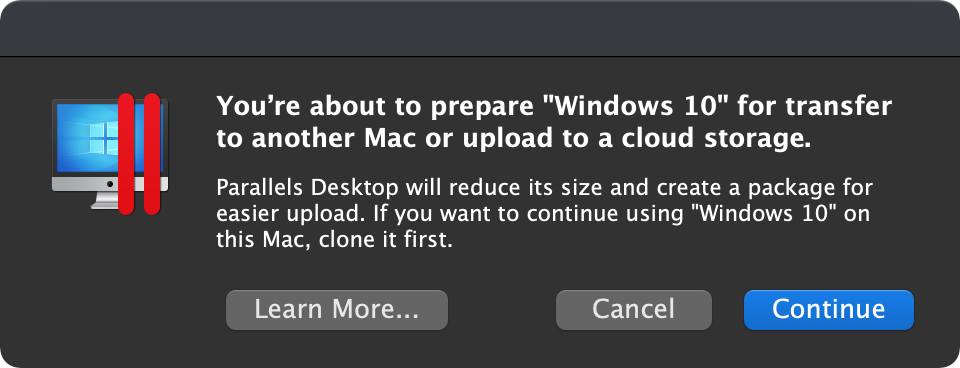Screen dimensions: 960x368
Task: Click the bold heading about preparing transfer
Action: tap(553, 122)
